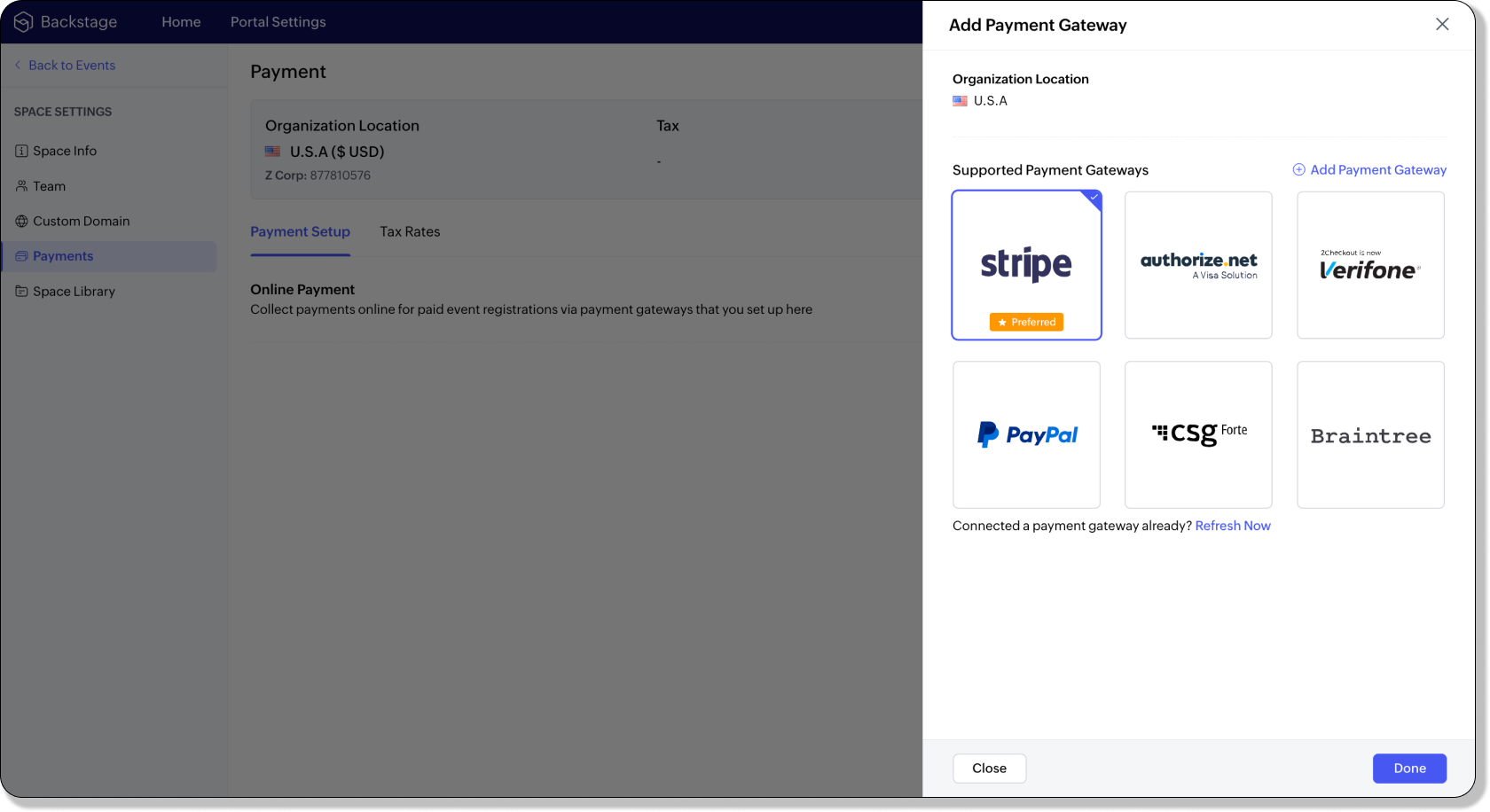This screenshot has width=1490, height=812.
Task: Click the Payment page heading
Action: coord(288,72)
